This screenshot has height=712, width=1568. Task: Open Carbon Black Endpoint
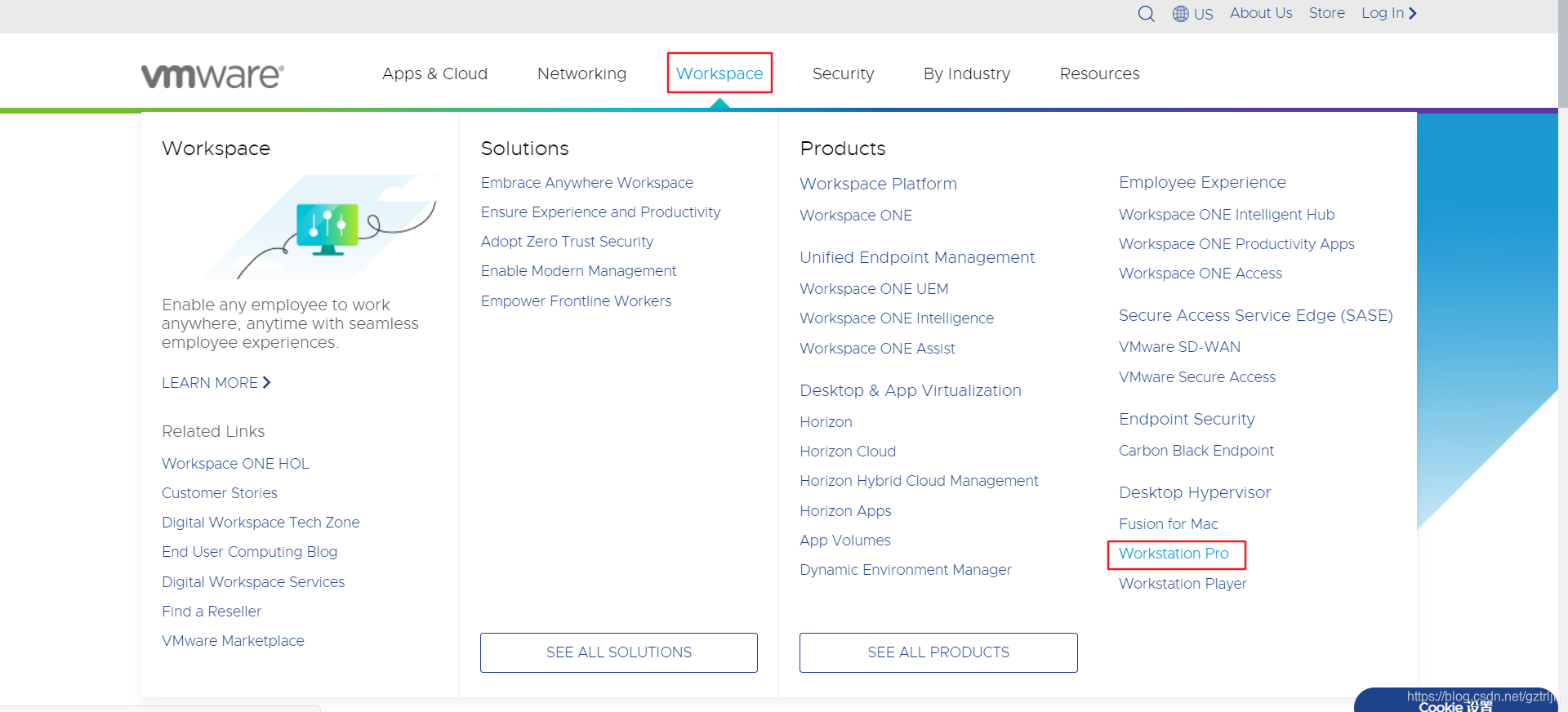1196,450
